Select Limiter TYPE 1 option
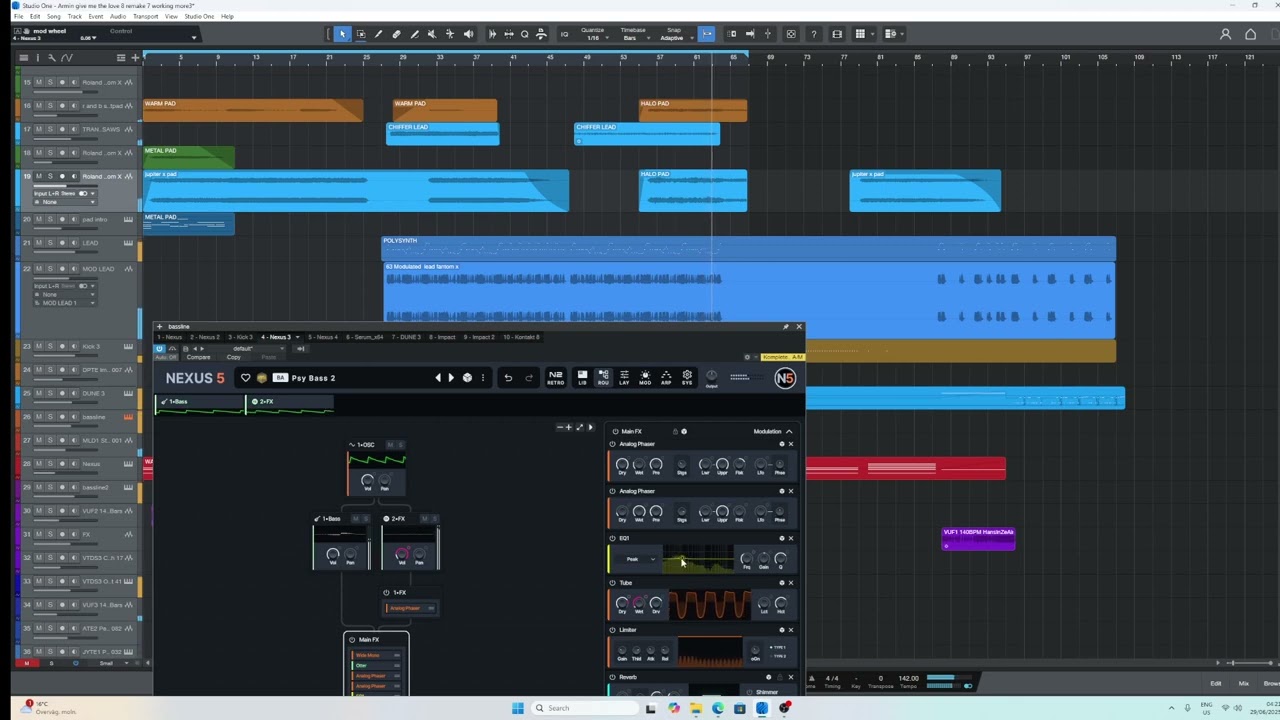 (777, 648)
